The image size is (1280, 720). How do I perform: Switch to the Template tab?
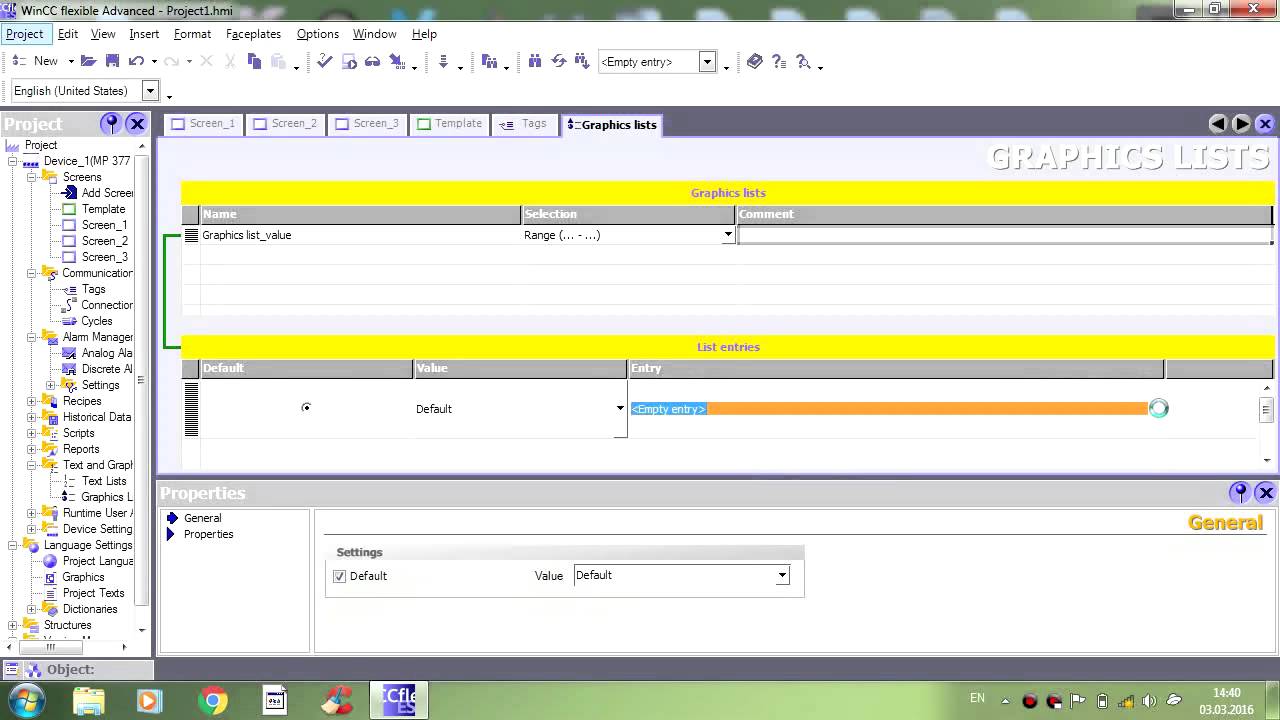point(449,124)
